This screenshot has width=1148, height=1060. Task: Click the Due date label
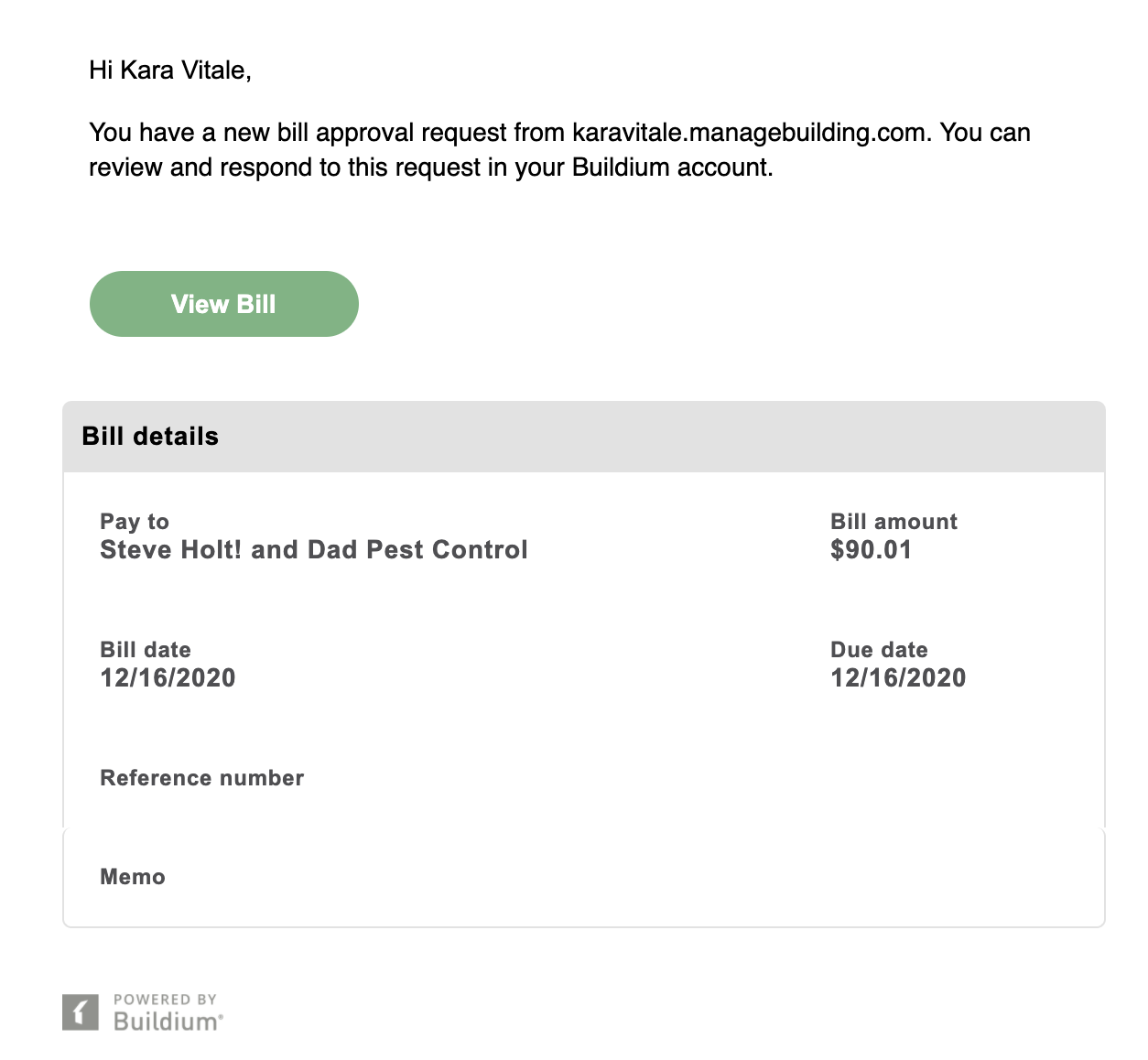[x=879, y=650]
